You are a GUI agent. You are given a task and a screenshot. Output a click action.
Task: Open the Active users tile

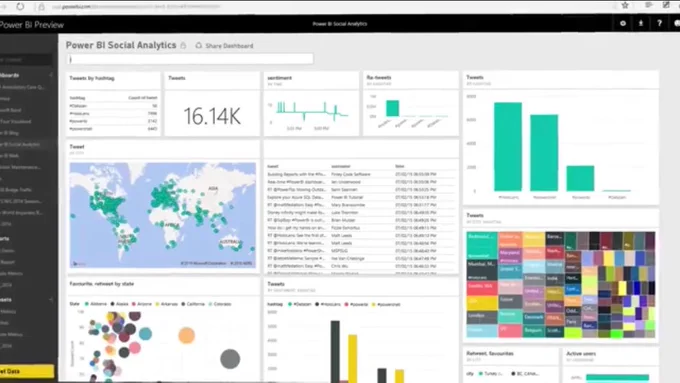pos(610,364)
